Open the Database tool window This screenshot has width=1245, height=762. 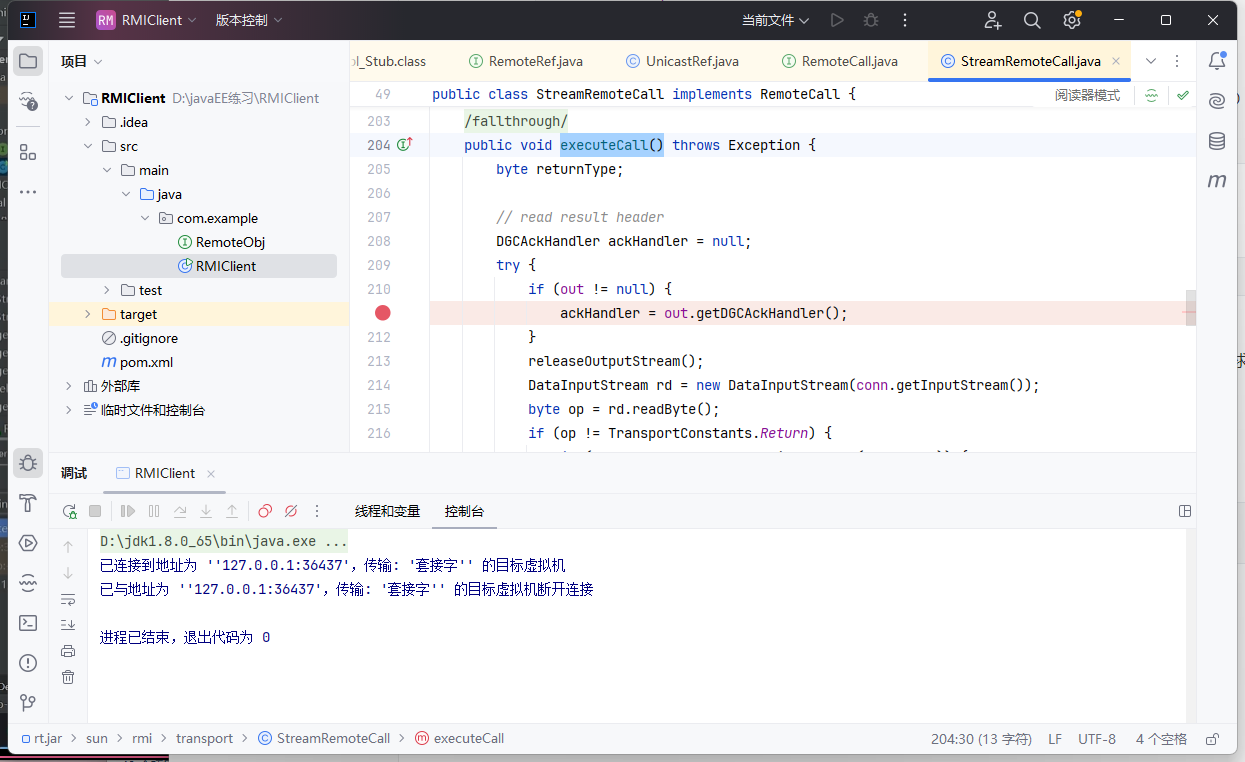click(x=1217, y=141)
